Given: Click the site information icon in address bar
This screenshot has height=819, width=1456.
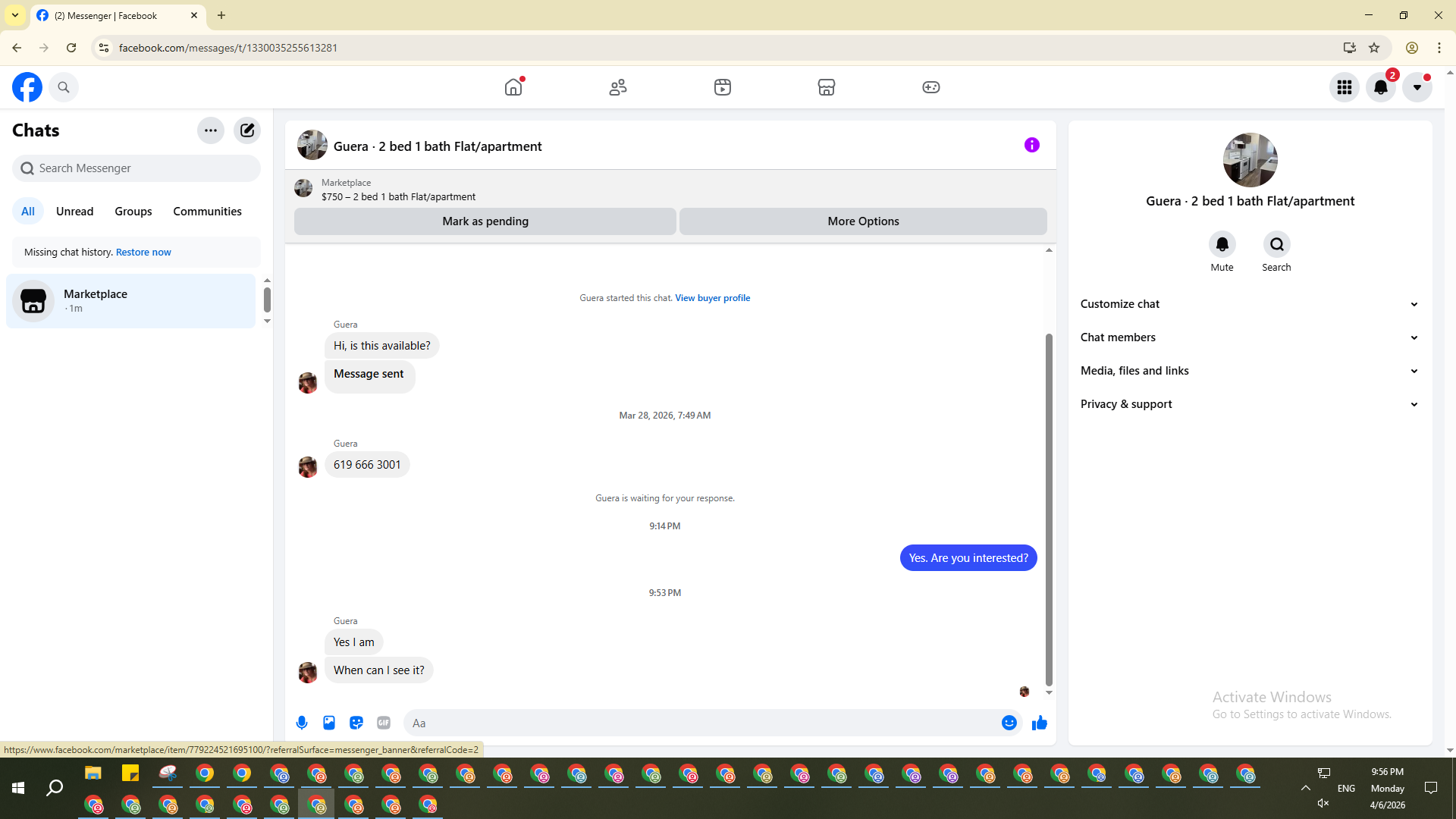Looking at the screenshot, I should [104, 48].
